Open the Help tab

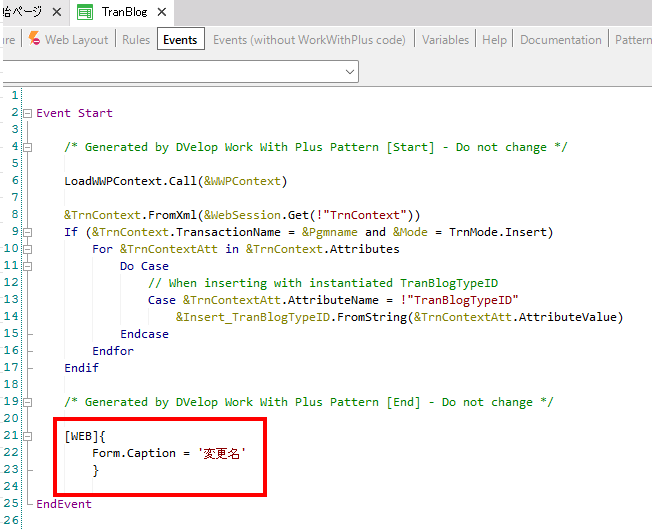click(x=494, y=40)
